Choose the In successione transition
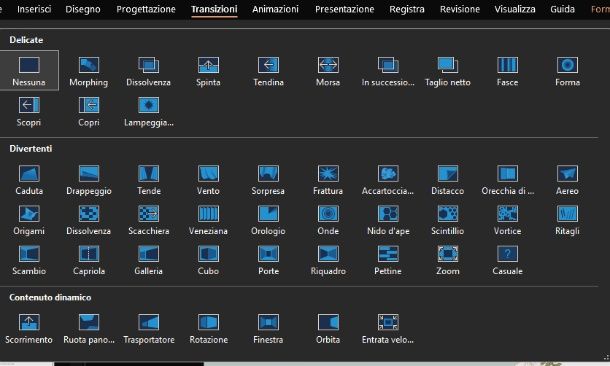Image resolution: width=610 pixels, height=366 pixels. [x=388, y=70]
